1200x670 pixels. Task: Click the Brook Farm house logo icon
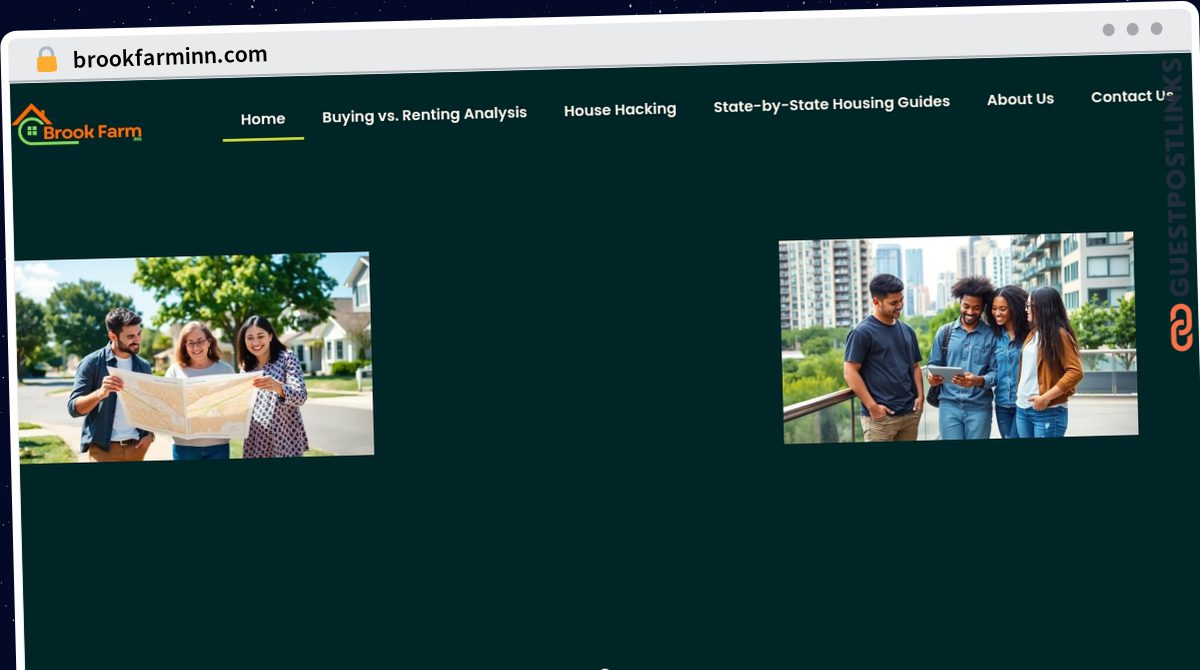[30, 124]
